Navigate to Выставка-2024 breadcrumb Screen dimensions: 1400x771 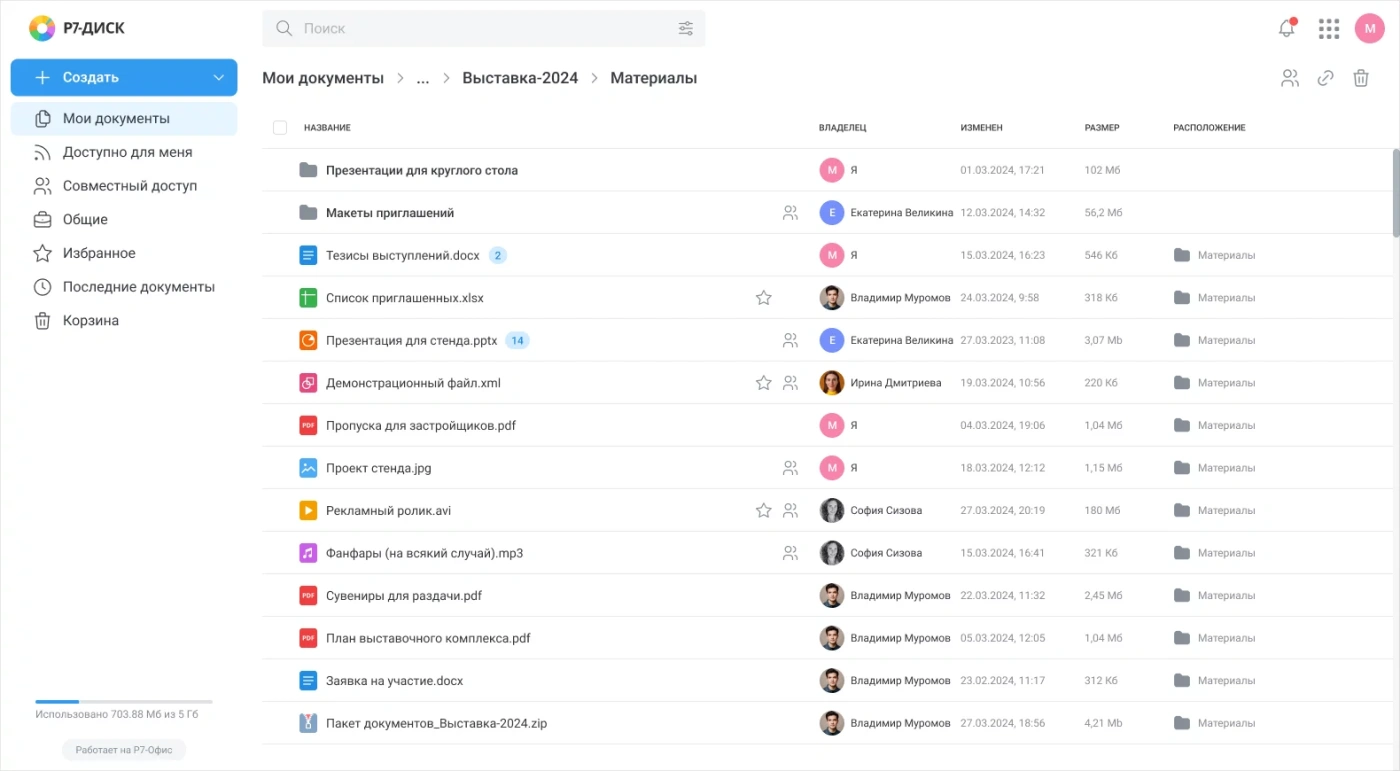(520, 78)
